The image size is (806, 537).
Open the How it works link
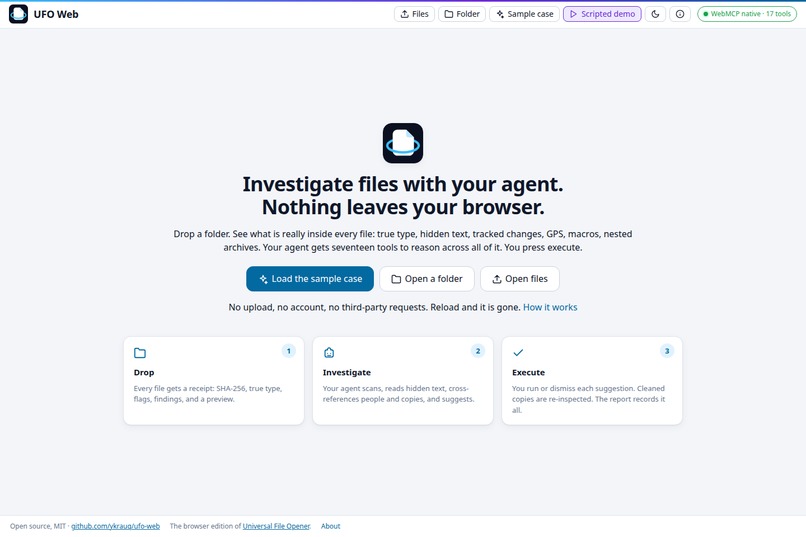coord(550,307)
